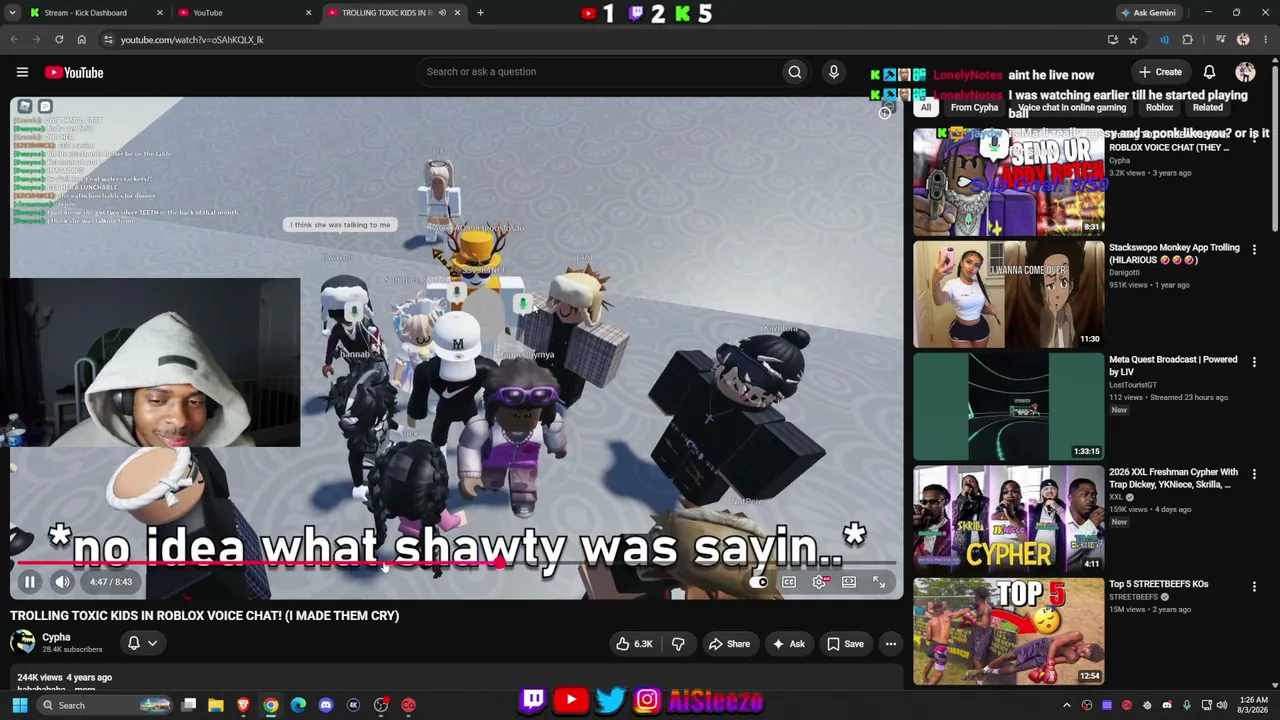Like the video with 6.3K likes
Viewport: 1280px width, 720px height.
pyautogui.click(x=634, y=644)
